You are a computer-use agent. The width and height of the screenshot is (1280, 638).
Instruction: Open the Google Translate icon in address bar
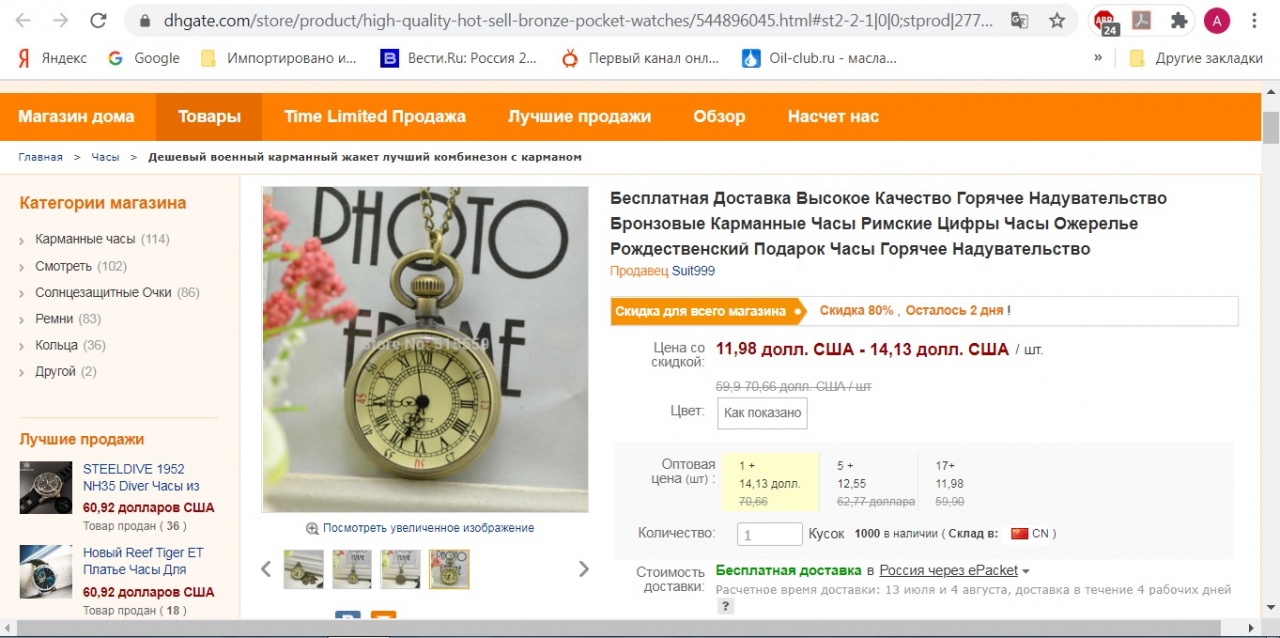pyautogui.click(x=1019, y=20)
